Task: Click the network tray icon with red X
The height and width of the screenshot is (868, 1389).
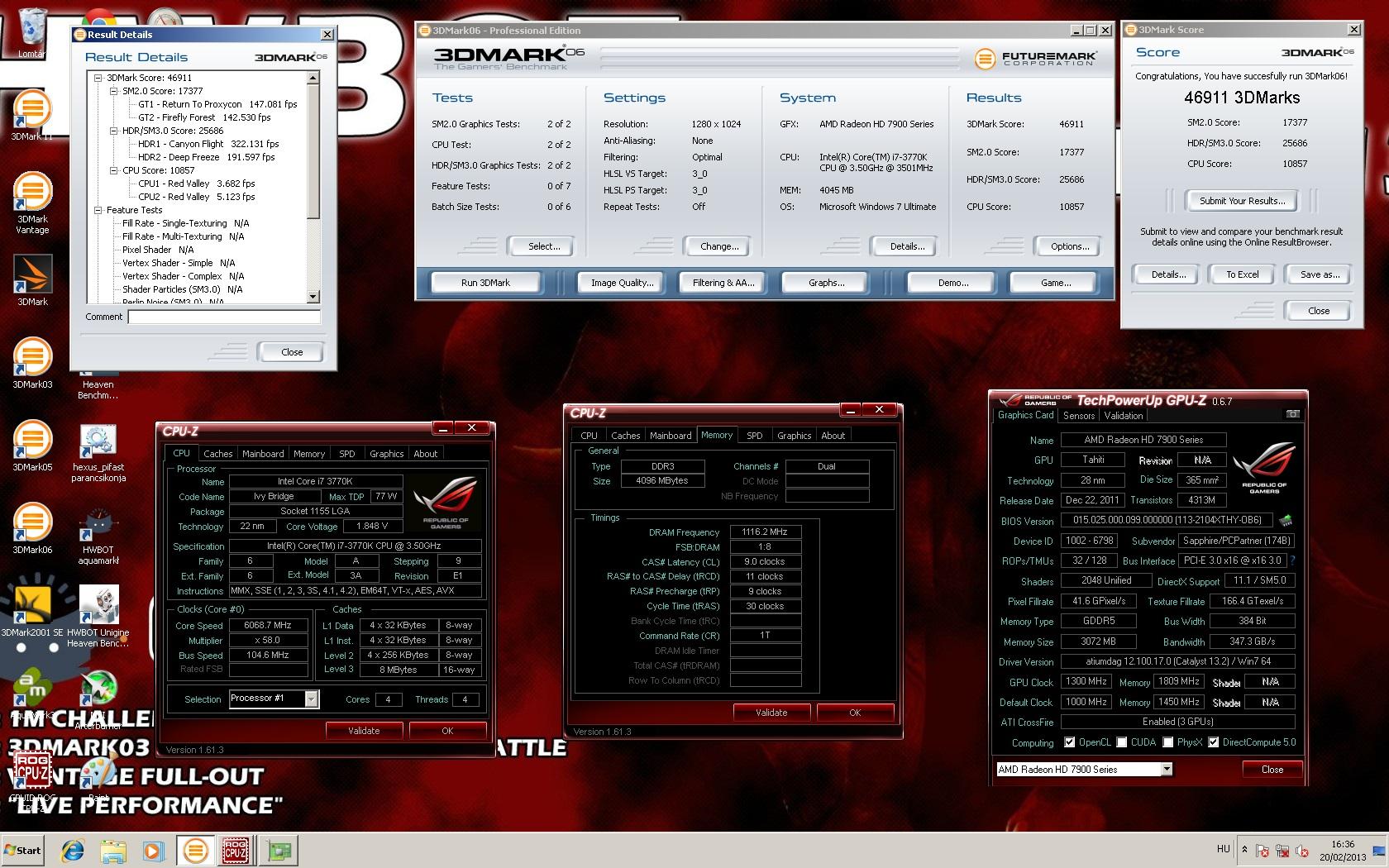Action: point(1282,850)
